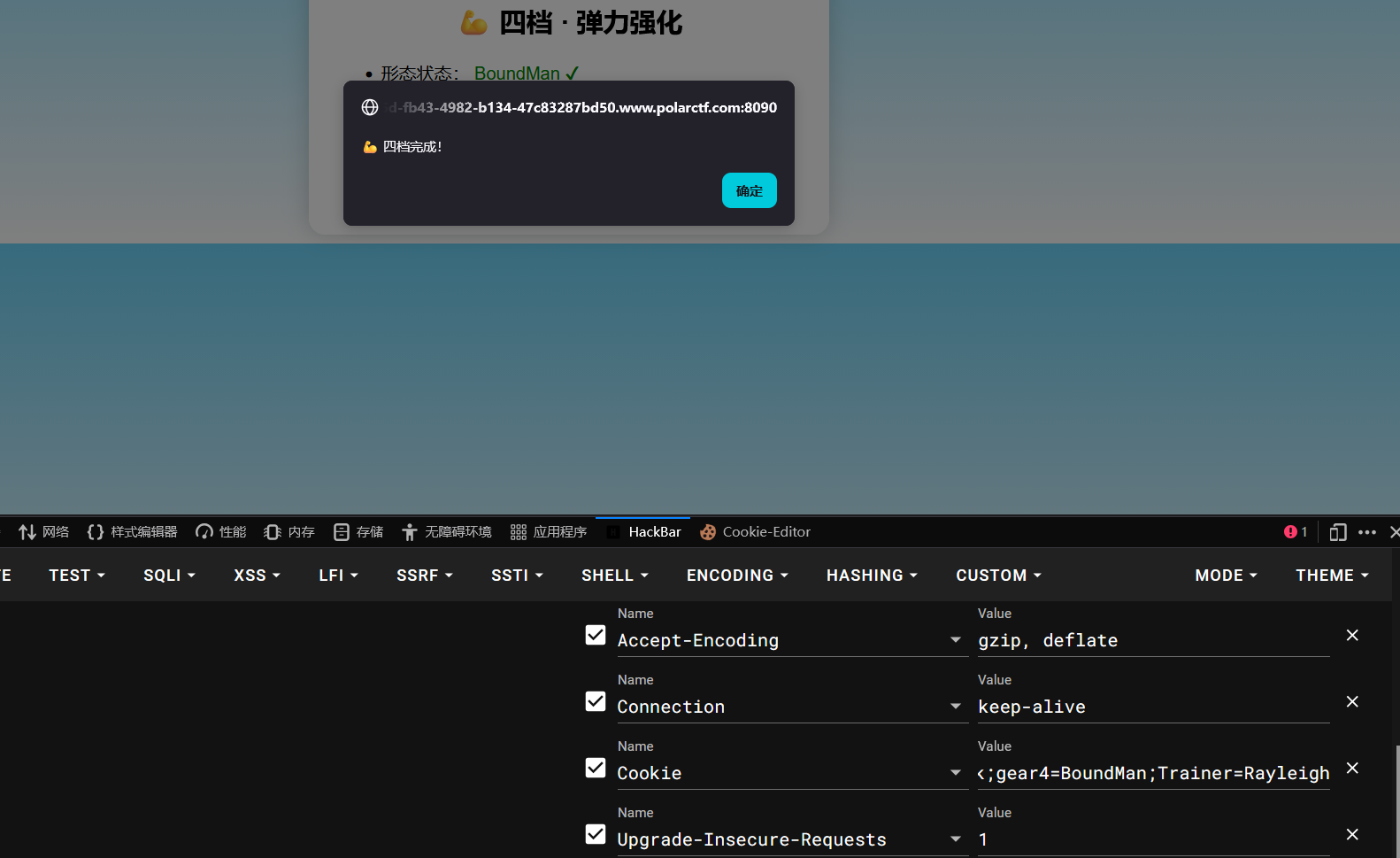The height and width of the screenshot is (858, 1400).
Task: Disable the Cookie header checkbox
Action: pos(596,768)
